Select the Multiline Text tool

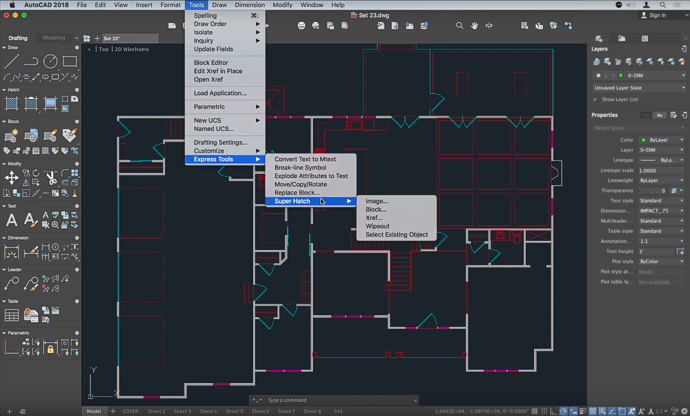click(x=11, y=220)
